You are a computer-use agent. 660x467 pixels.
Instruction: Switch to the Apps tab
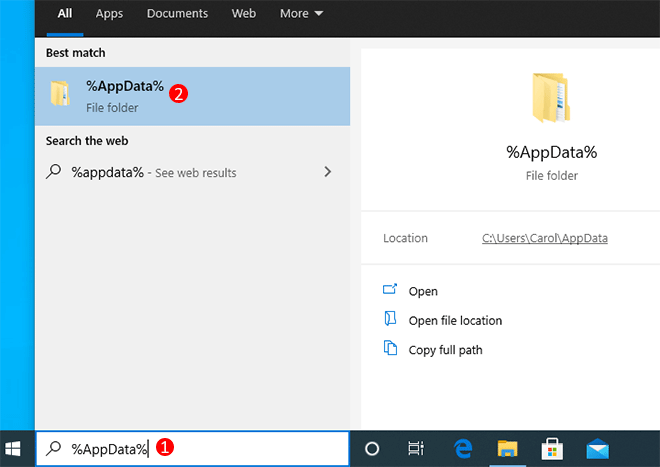pyautogui.click(x=109, y=13)
